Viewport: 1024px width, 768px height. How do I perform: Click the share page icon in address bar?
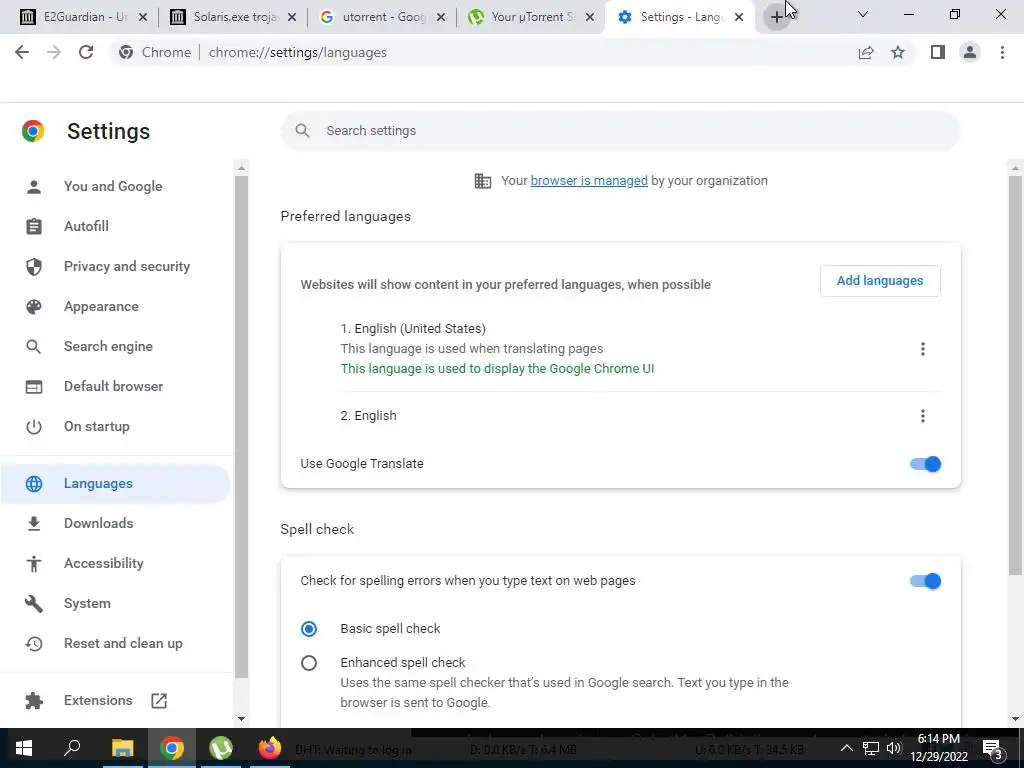(866, 52)
